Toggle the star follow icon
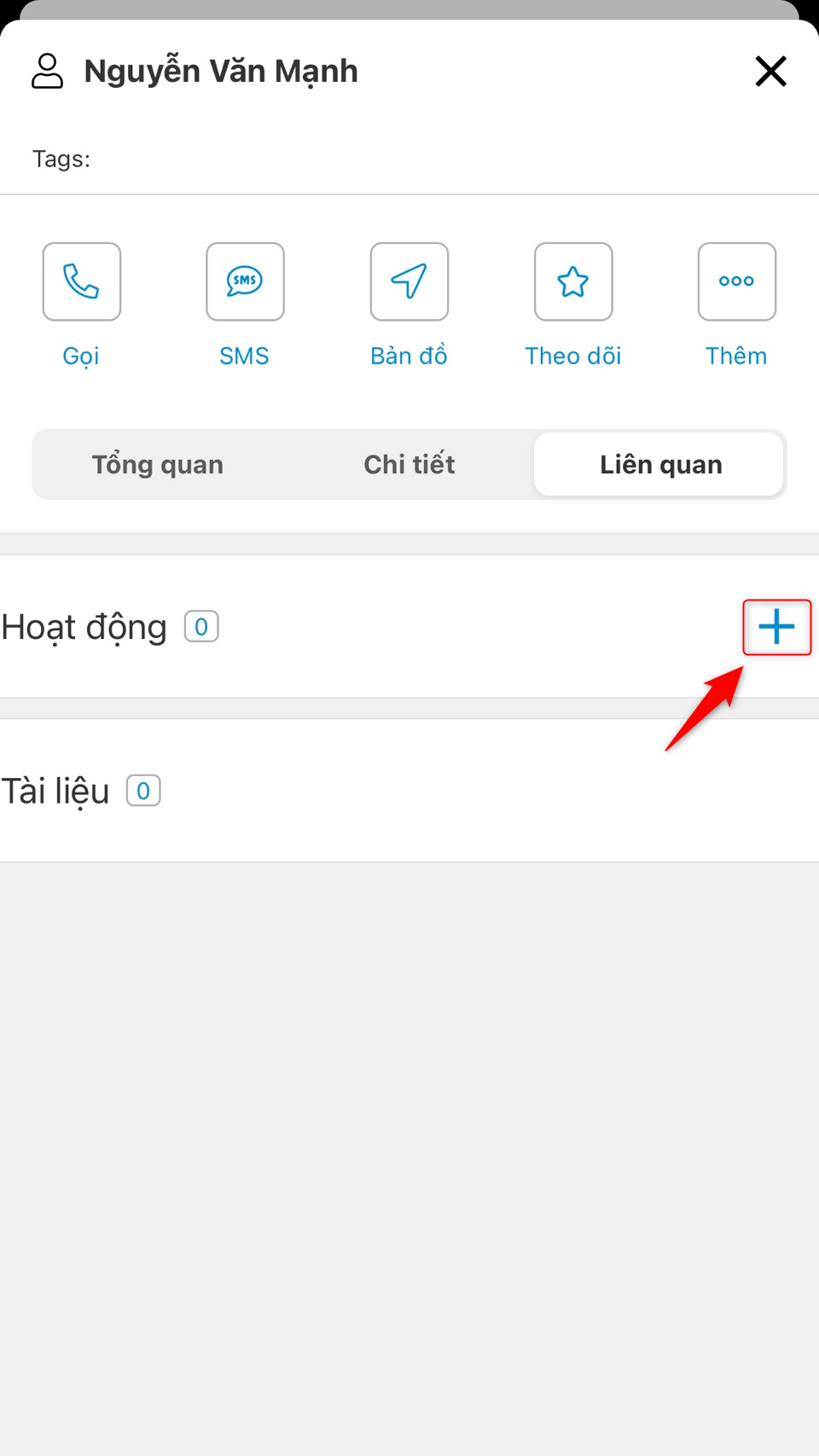This screenshot has width=819, height=1456. coord(573,281)
